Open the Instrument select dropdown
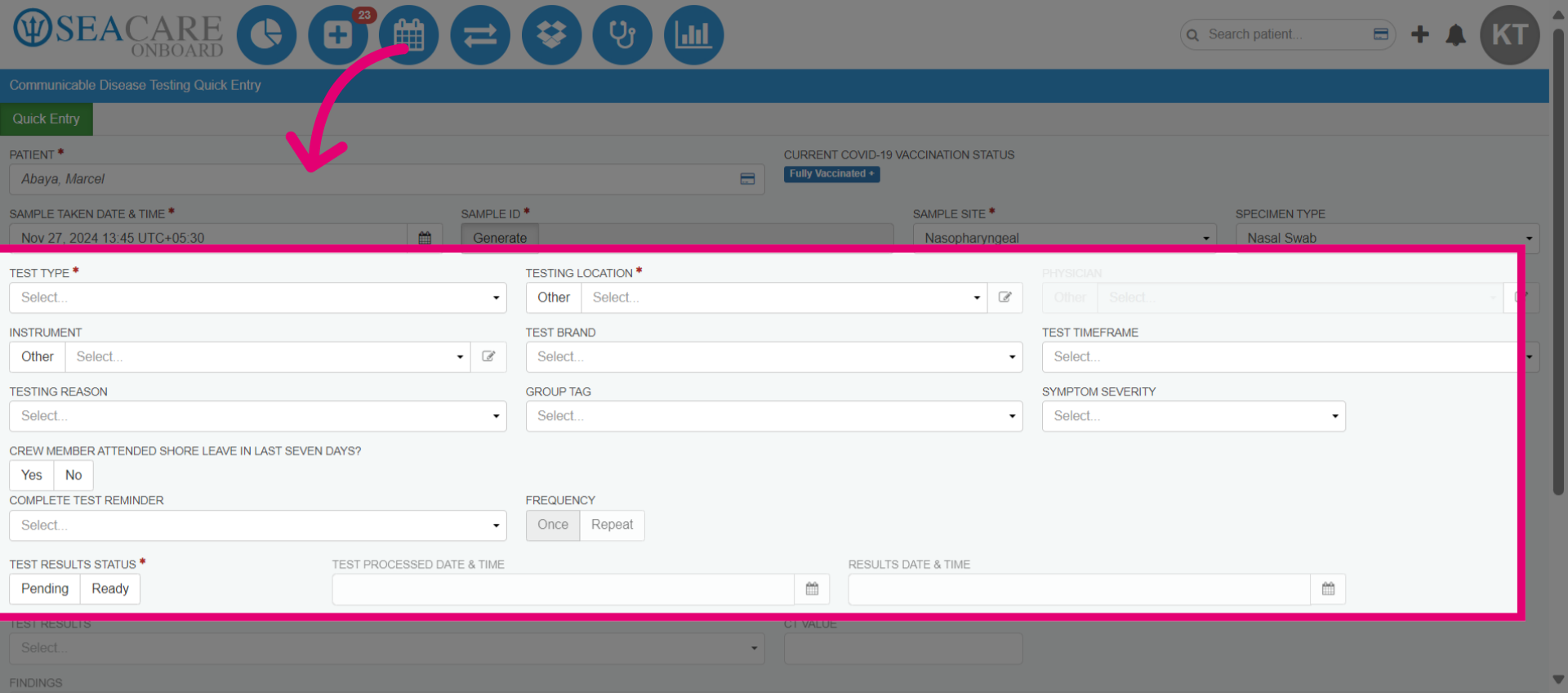Viewport: 1568px width, 693px height. pos(268,356)
